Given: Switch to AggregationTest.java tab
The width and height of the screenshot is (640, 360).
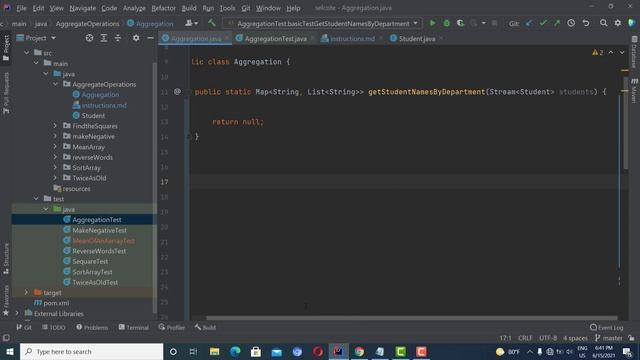Looking at the screenshot, I should tap(275, 38).
